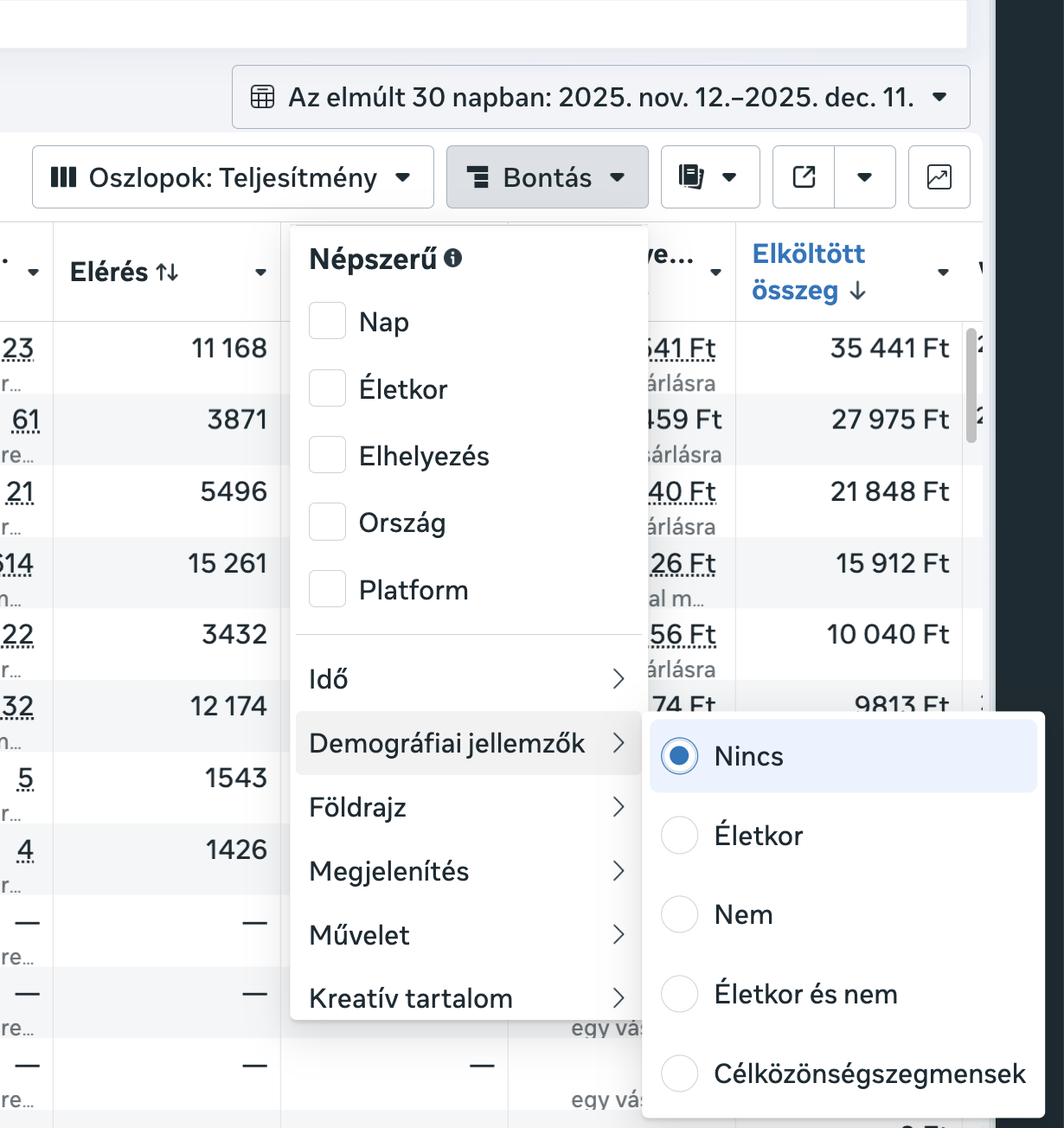1064x1128 pixels.
Task: Open the Földrajz submenu
Action: point(467,807)
